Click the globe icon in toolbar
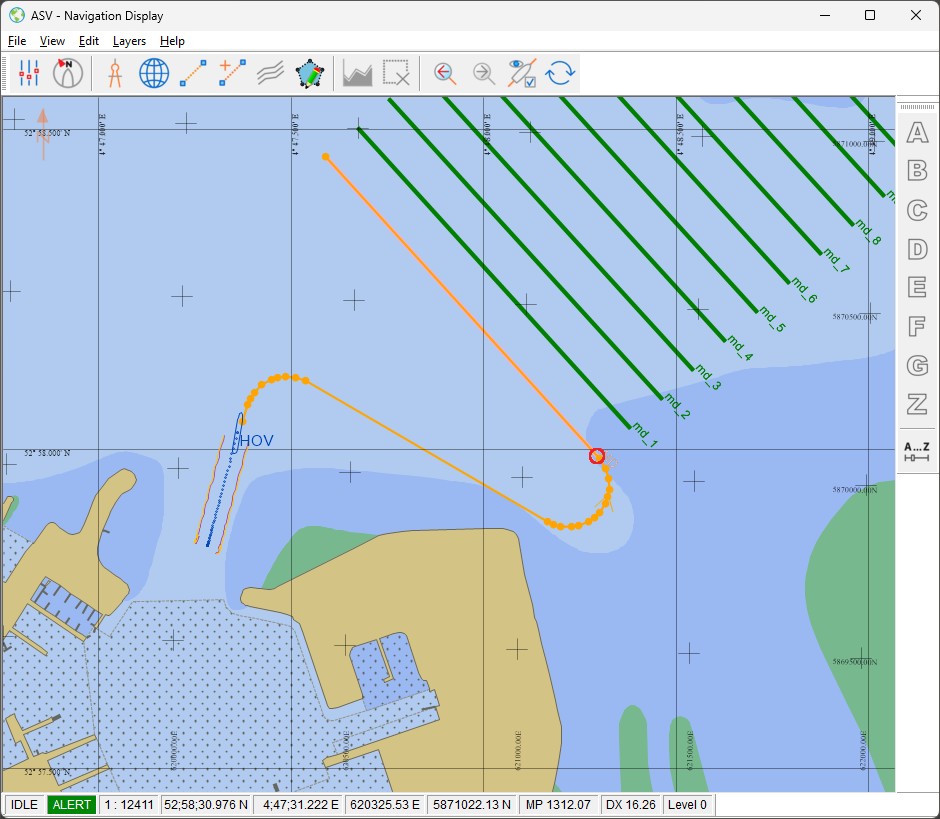 point(154,73)
